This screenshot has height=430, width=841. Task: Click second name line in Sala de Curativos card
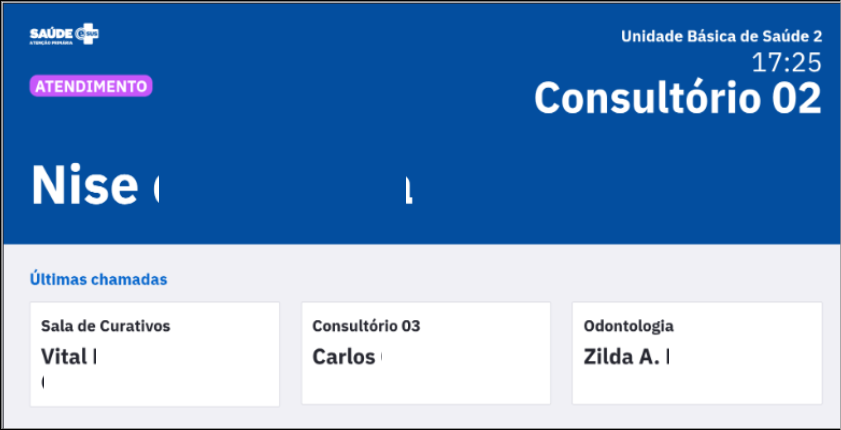tap(43, 382)
